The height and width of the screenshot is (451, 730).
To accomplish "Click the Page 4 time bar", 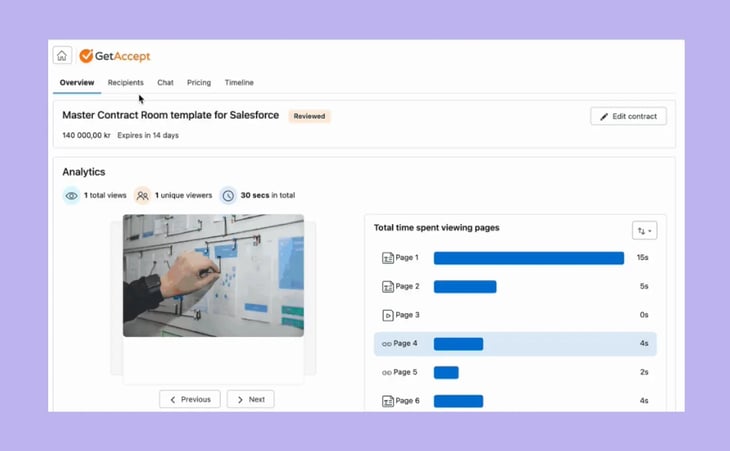I will [x=459, y=344].
